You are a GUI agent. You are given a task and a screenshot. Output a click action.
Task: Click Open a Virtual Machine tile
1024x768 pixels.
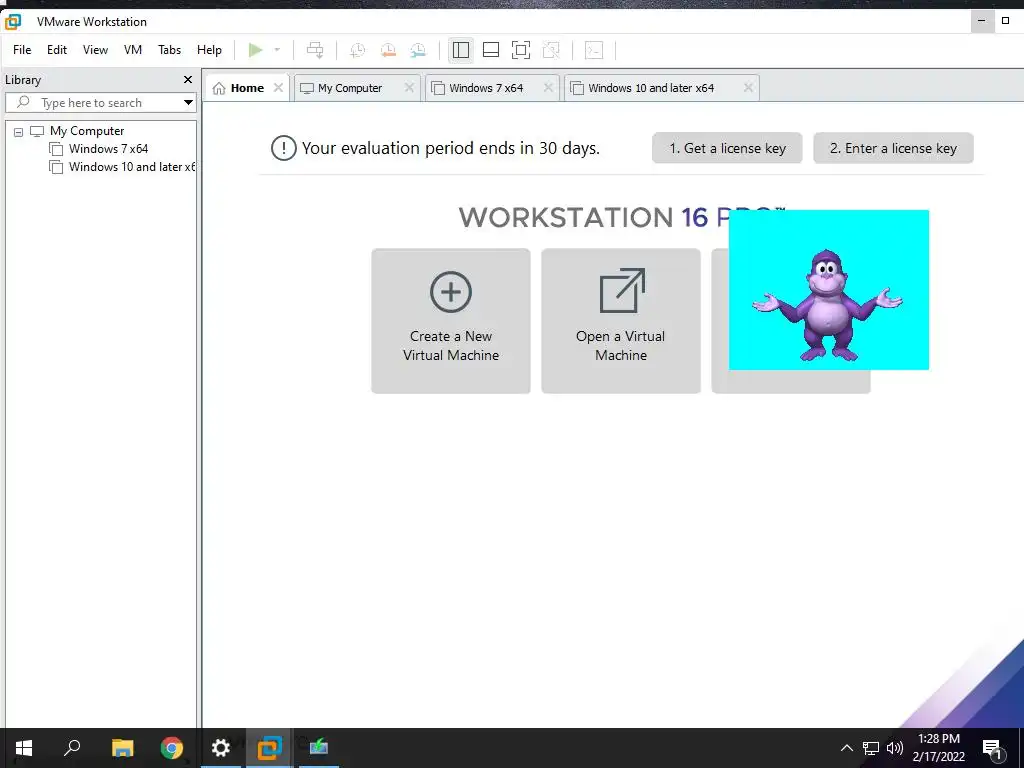pos(621,321)
